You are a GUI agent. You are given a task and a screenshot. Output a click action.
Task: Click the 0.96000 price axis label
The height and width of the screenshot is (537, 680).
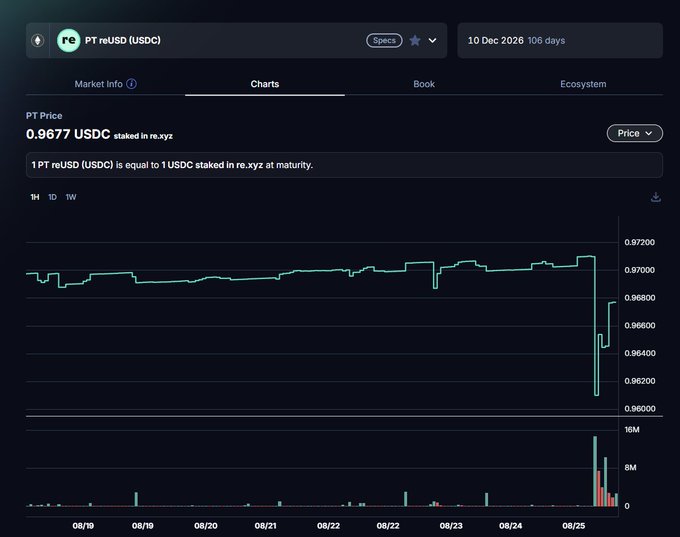click(640, 409)
